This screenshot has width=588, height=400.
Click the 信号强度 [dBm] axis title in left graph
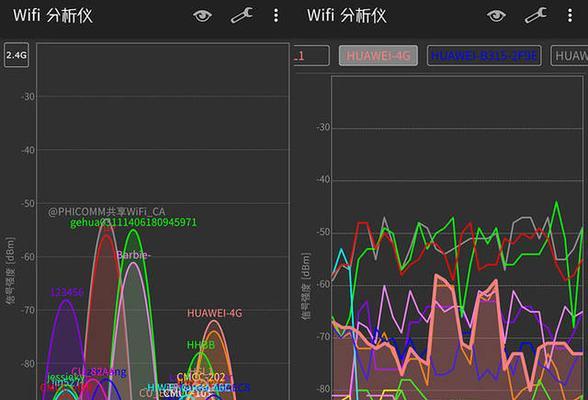11,270
